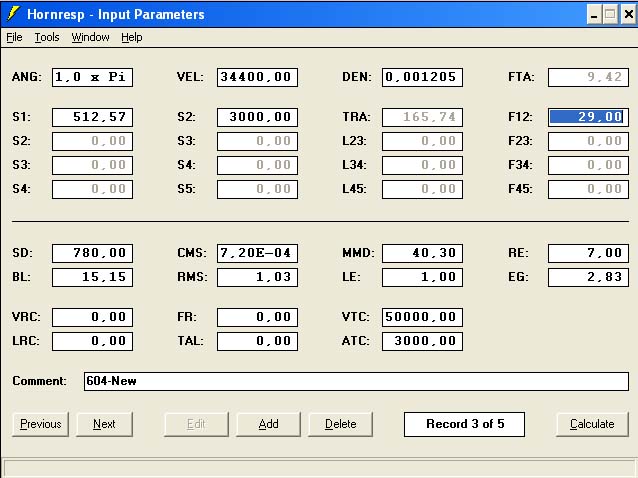Viewport: 638px width, 478px height.
Task: Click the VRC field
Action: (x=92, y=317)
